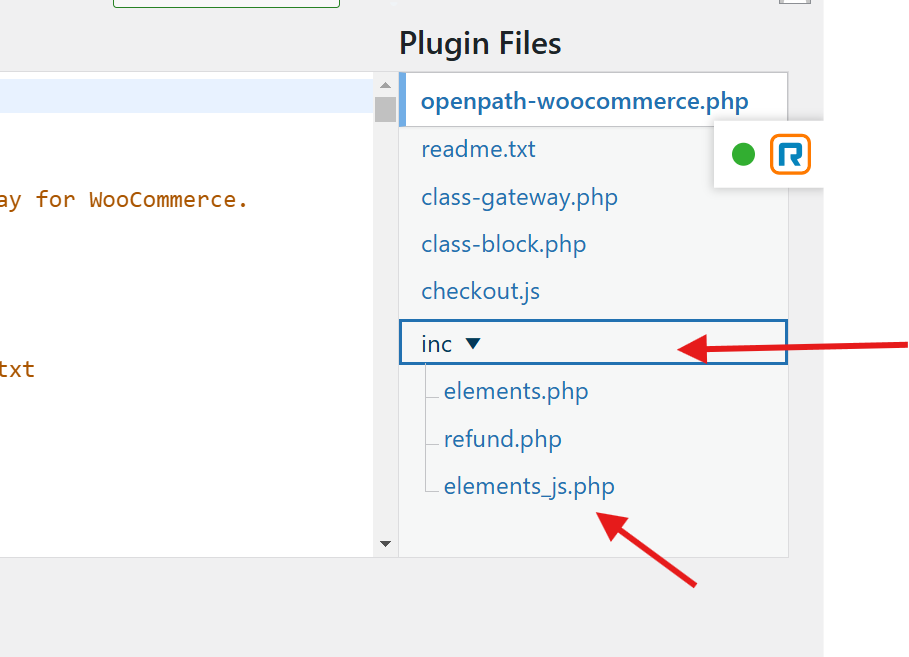909x657 pixels.
Task: Click the 'for WooCommerce.' code text
Action: coord(141,200)
